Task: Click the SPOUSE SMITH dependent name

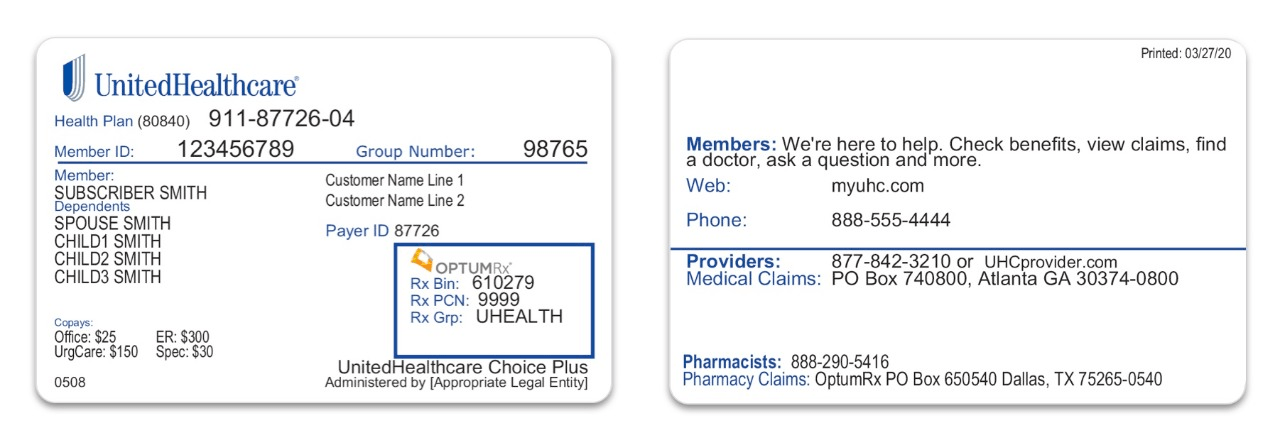Action: coord(112,223)
